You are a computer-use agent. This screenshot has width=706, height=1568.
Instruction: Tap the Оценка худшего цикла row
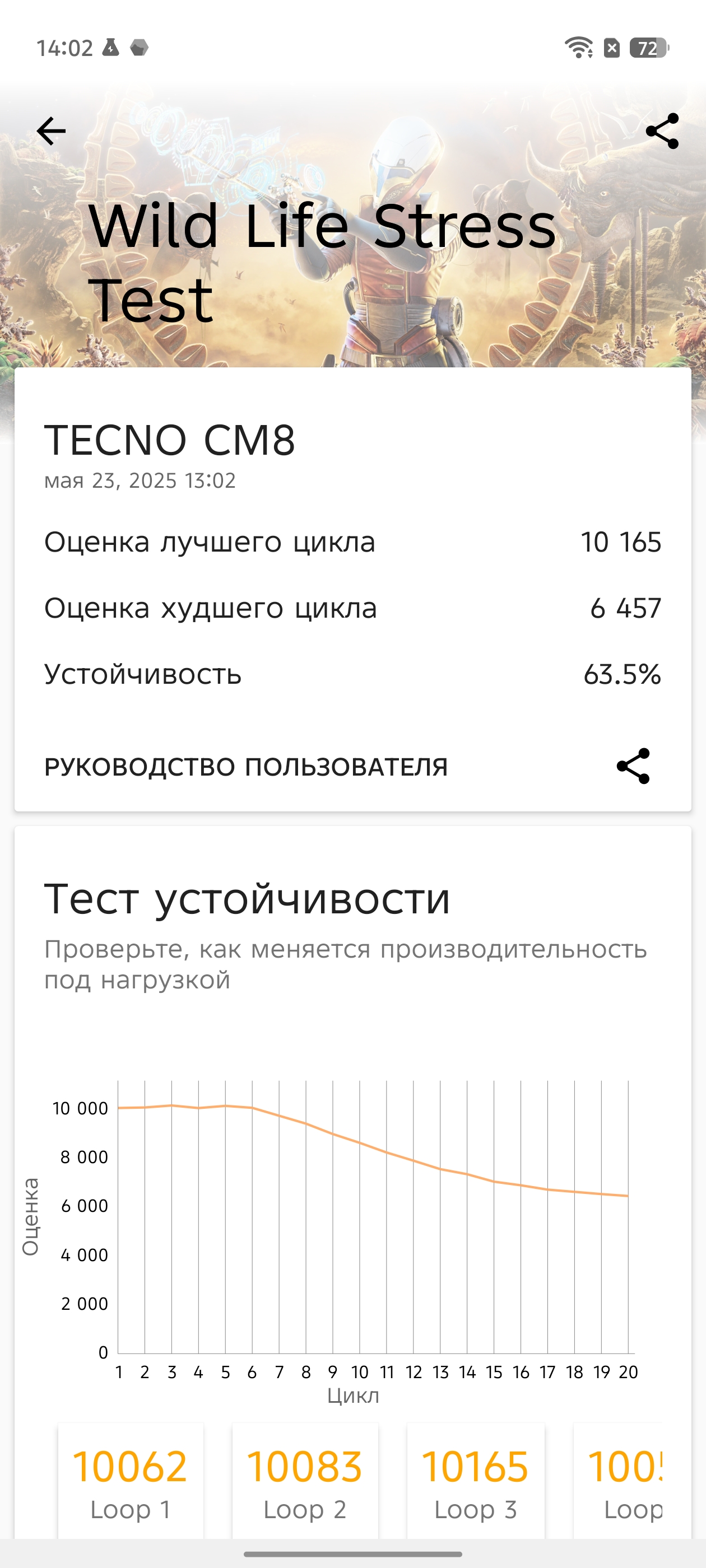pyautogui.click(x=352, y=608)
